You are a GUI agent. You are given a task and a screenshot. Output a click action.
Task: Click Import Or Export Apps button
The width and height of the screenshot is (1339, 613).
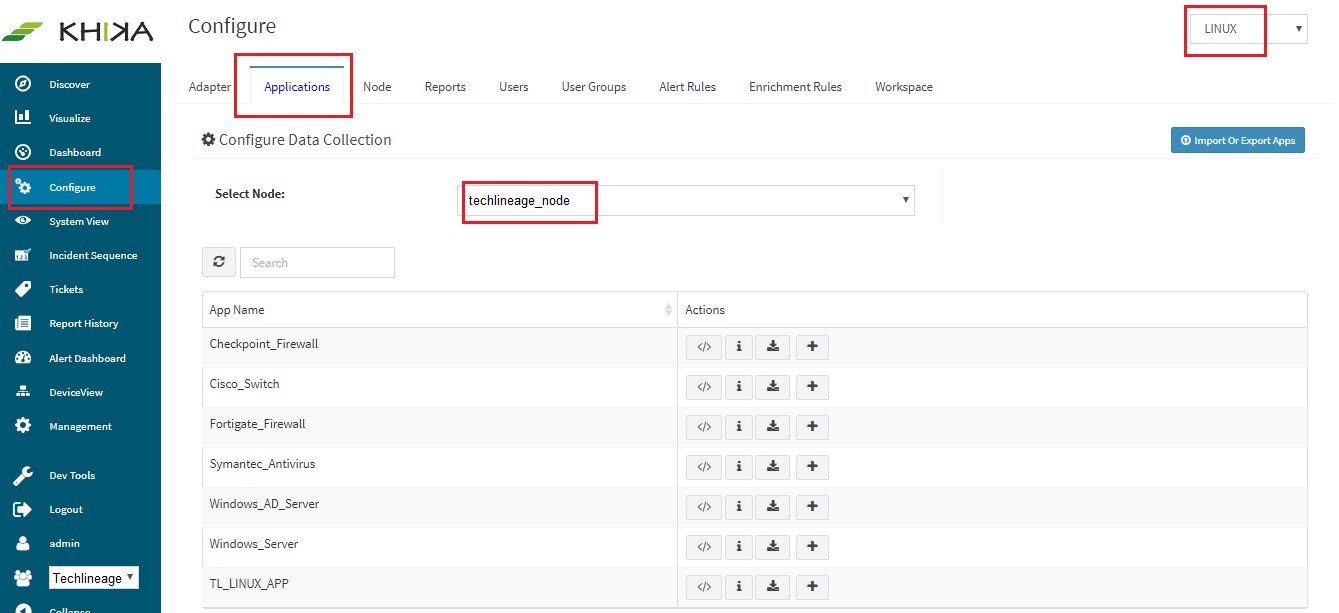point(1238,140)
